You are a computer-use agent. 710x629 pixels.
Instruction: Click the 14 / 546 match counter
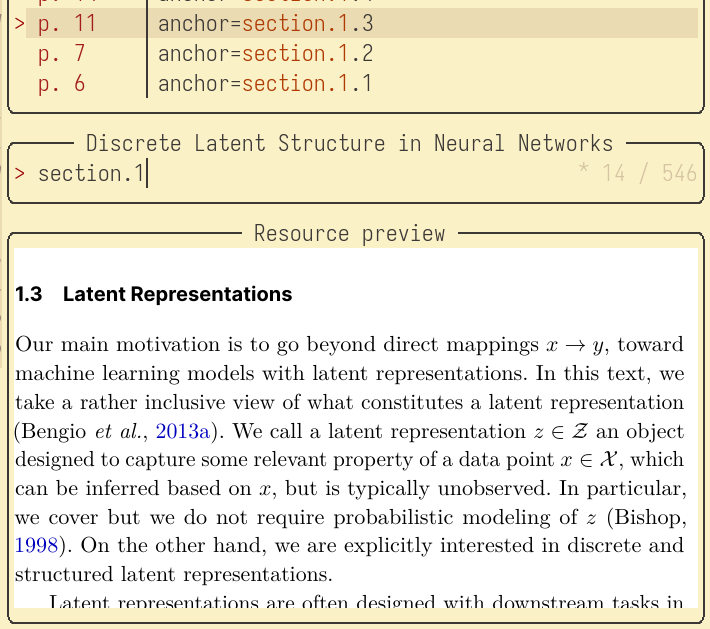650,174
